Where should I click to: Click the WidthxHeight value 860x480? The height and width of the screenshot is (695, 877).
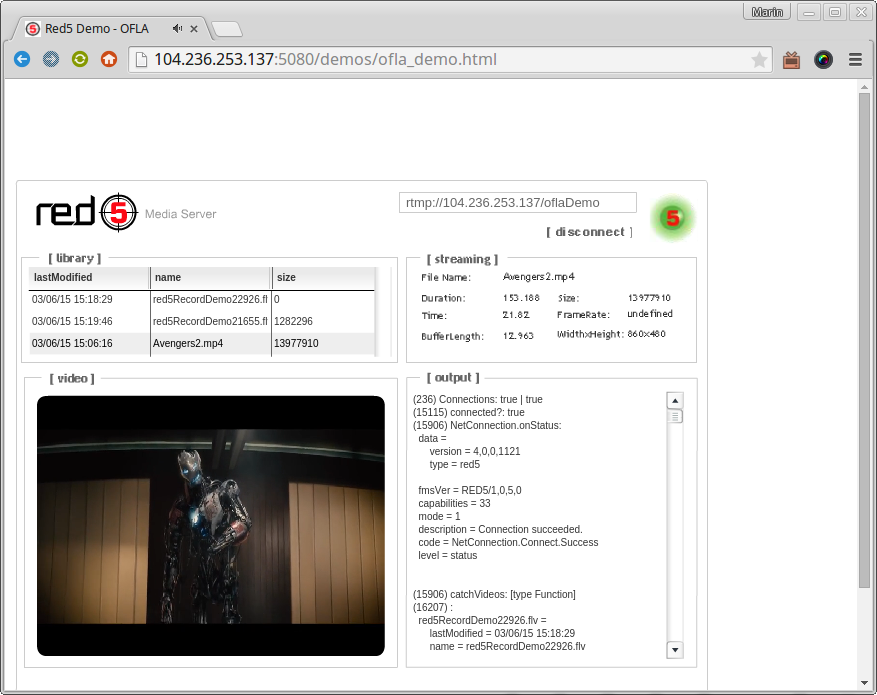[646, 334]
